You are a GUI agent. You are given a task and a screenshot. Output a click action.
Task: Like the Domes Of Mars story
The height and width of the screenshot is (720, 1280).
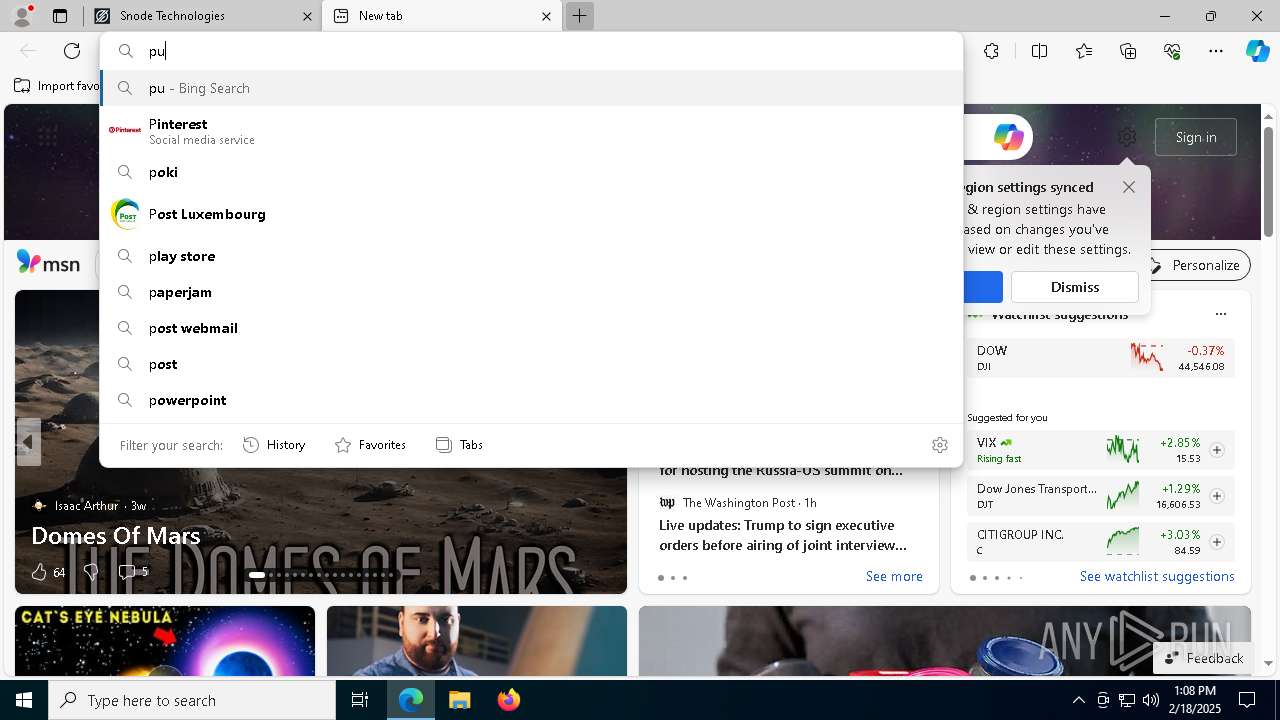coord(39,572)
